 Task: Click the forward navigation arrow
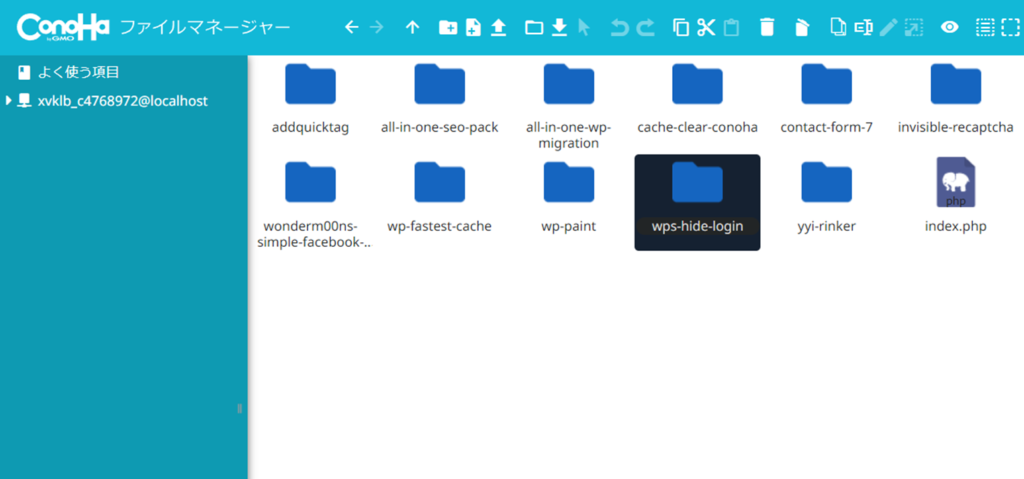[377, 27]
